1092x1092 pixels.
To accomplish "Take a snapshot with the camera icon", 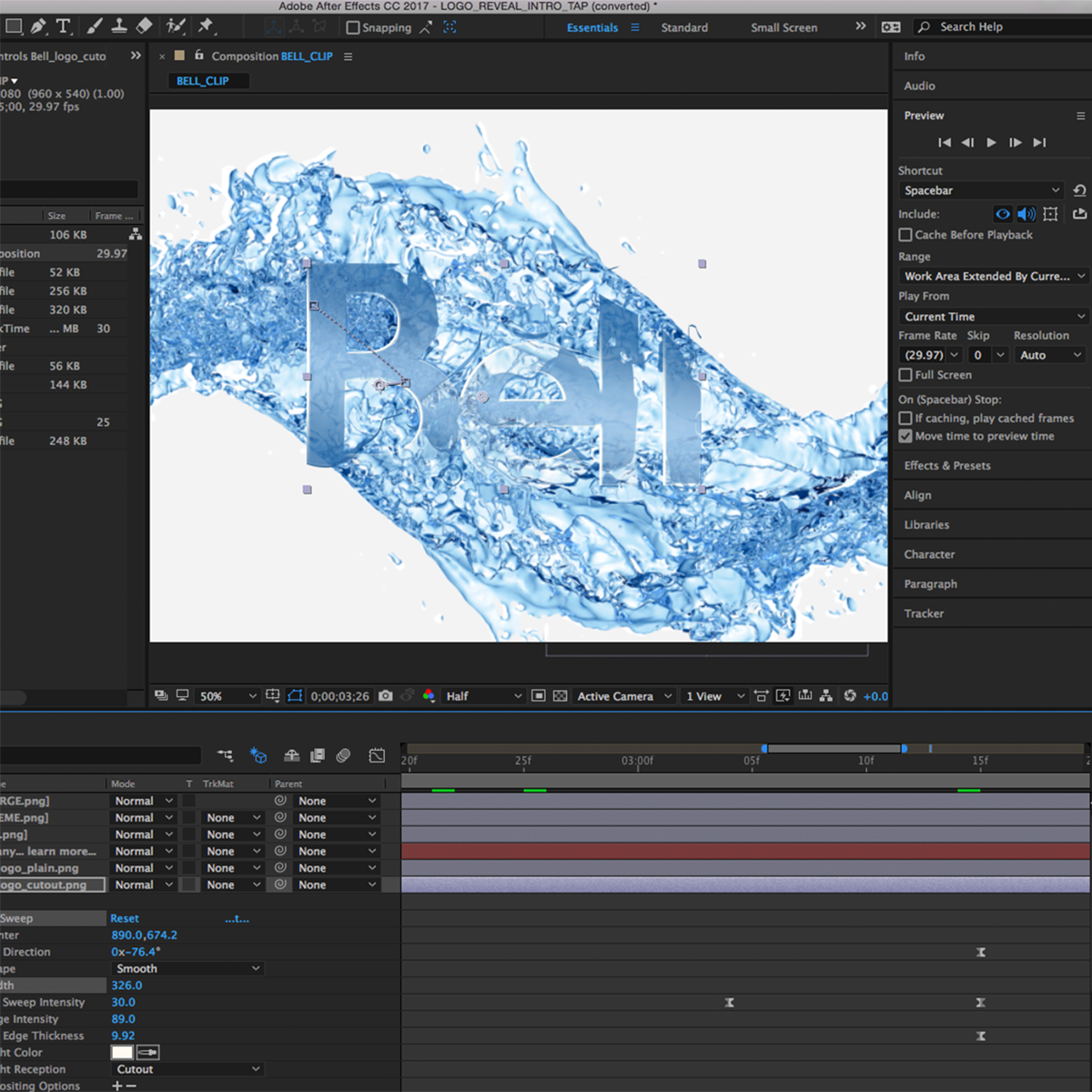I will click(x=386, y=696).
